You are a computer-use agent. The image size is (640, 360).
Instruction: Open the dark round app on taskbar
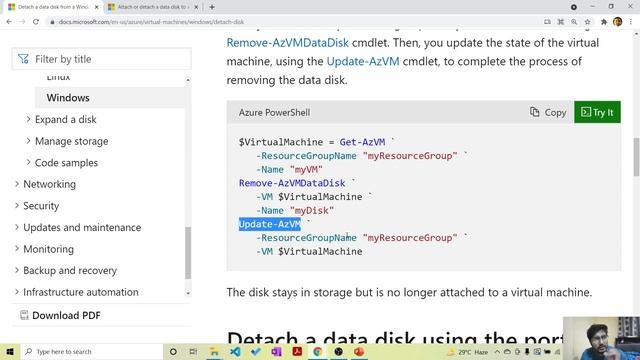tap(338, 352)
